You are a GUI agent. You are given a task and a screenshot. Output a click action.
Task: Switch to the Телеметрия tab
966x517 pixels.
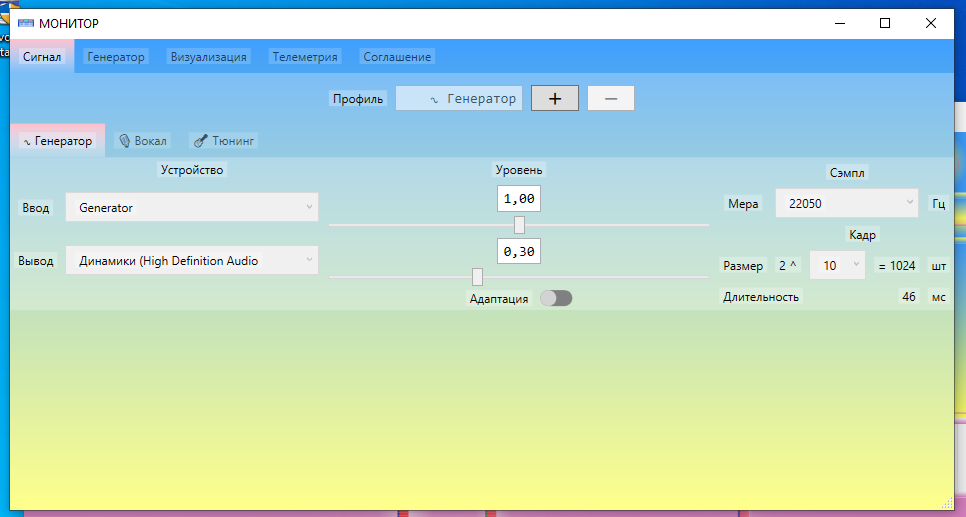305,57
